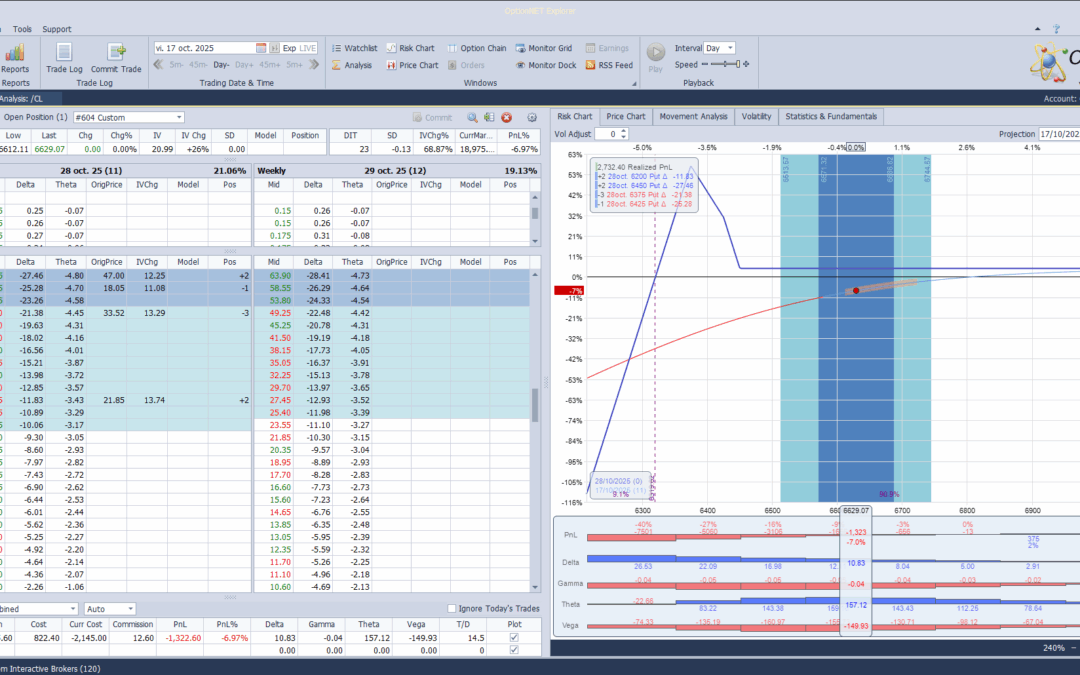
Task: Step back 5 minutes with 5m-
Action: 176,65
